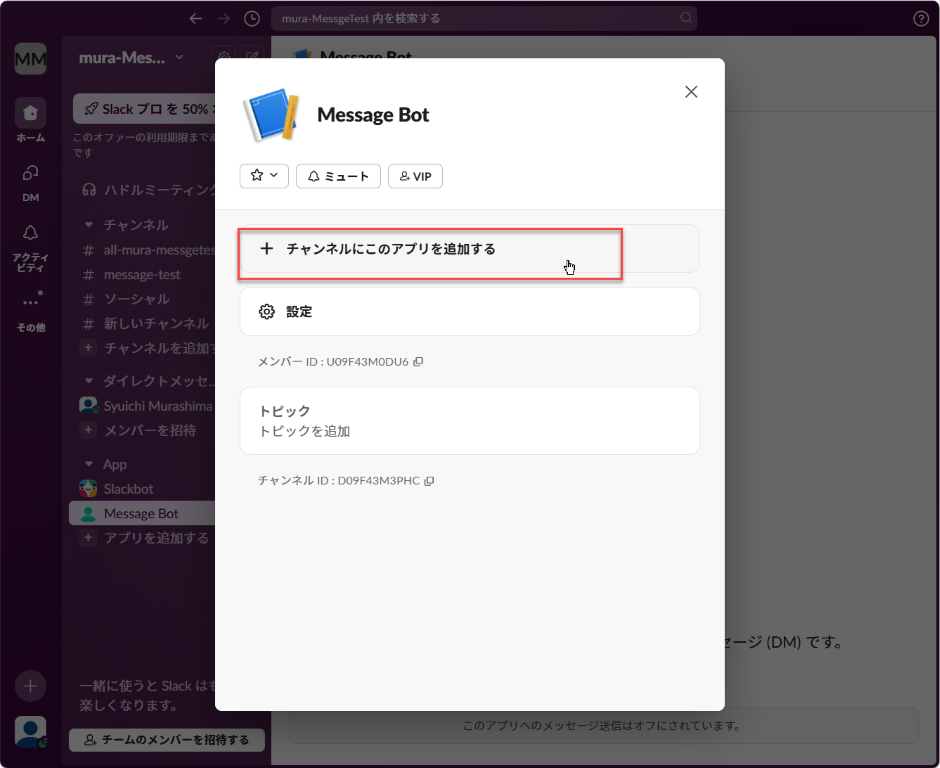Image resolution: width=940 pixels, height=768 pixels.
Task: Go forward in Slack history
Action: (x=224, y=19)
